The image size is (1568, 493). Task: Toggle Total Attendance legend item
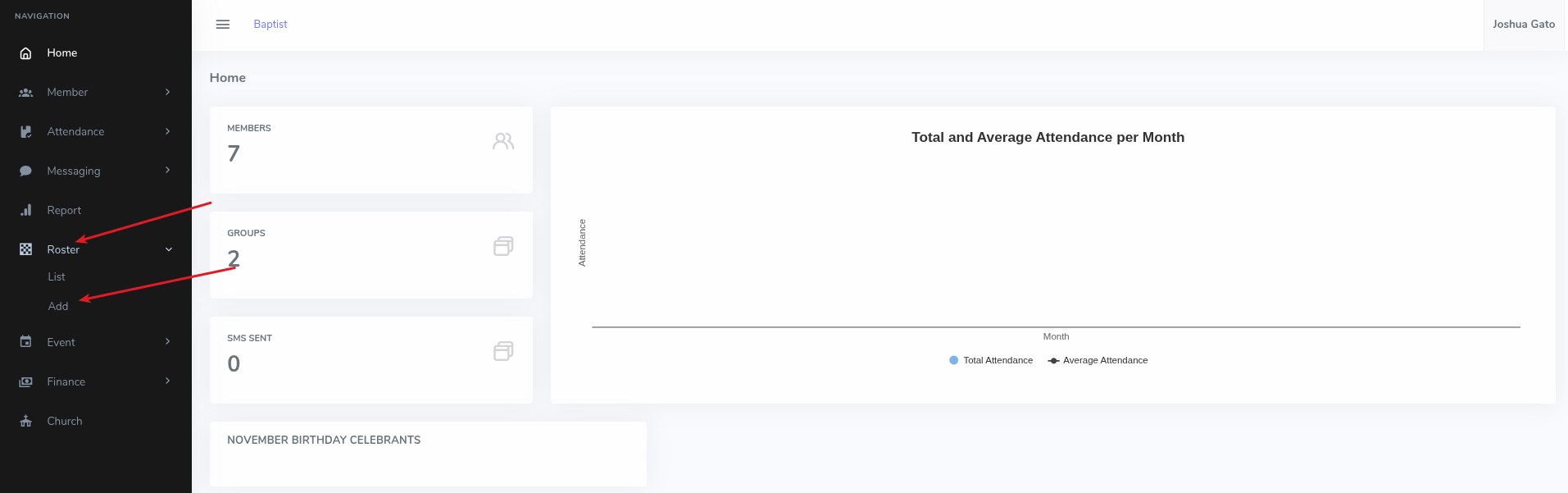click(991, 360)
